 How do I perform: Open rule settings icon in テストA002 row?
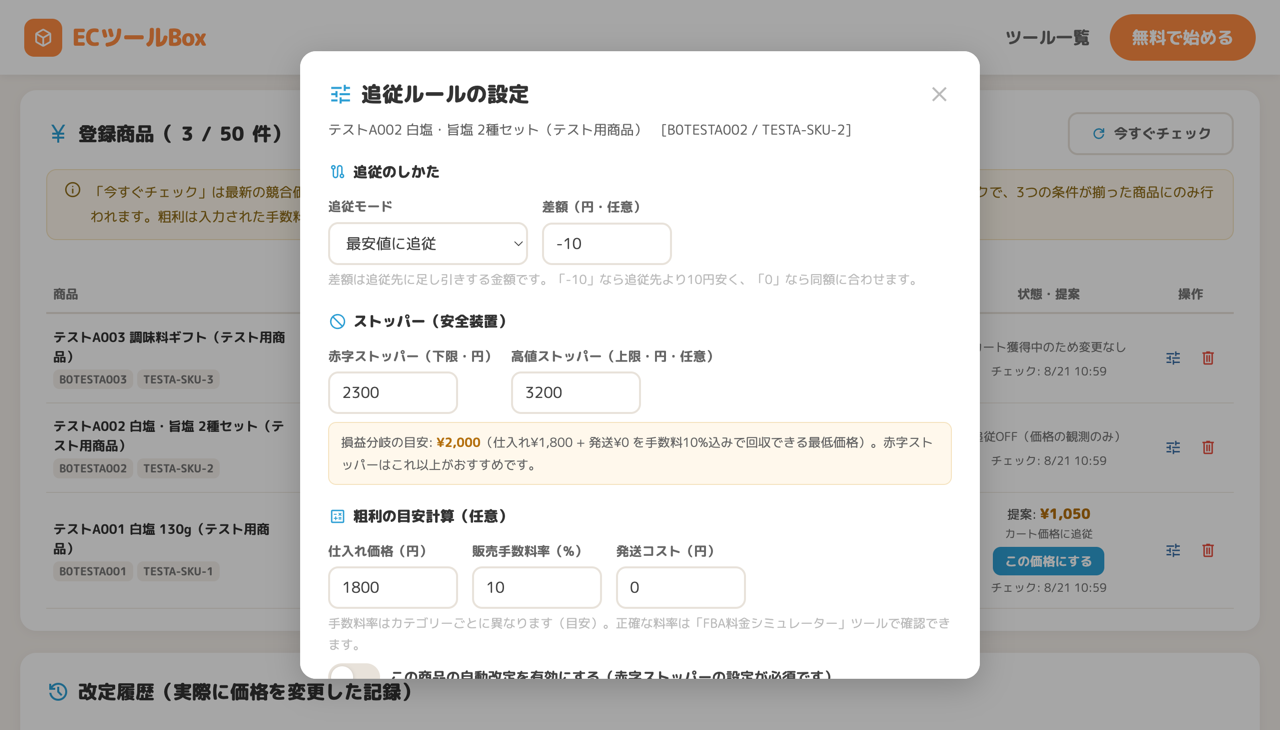click(1173, 447)
